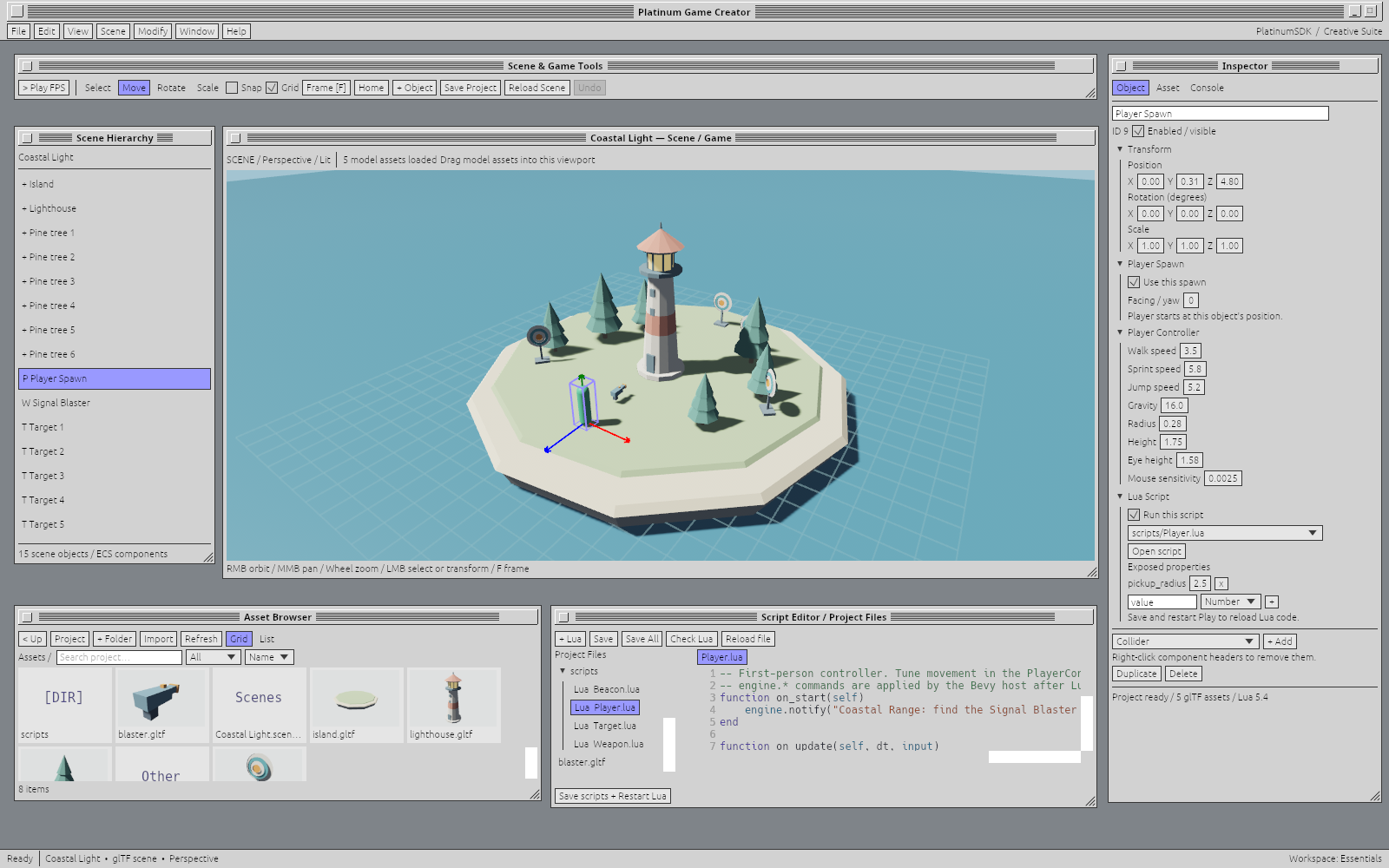Click the Inspector panel title-bar box
1389x868 pixels.
click(1121, 66)
